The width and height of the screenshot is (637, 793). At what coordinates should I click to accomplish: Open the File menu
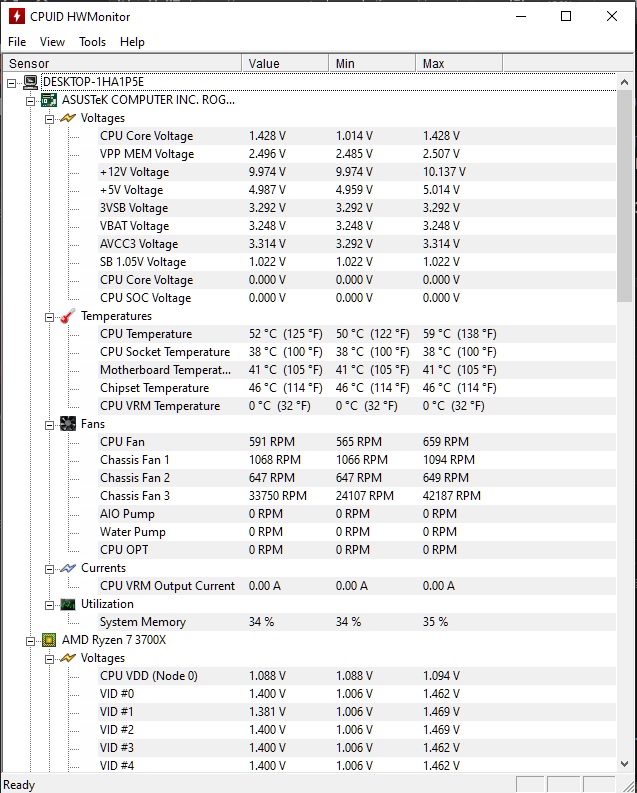(17, 42)
